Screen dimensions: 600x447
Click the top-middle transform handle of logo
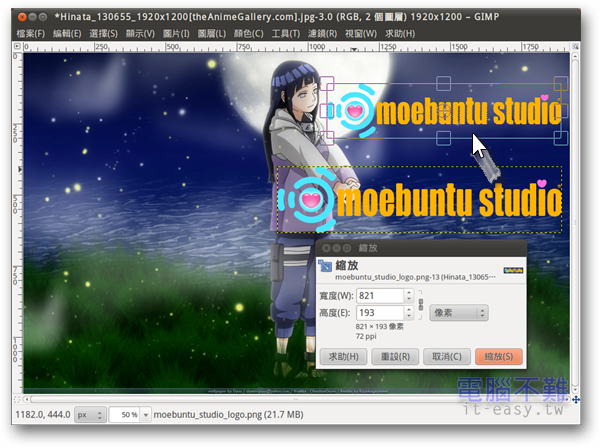(444, 83)
